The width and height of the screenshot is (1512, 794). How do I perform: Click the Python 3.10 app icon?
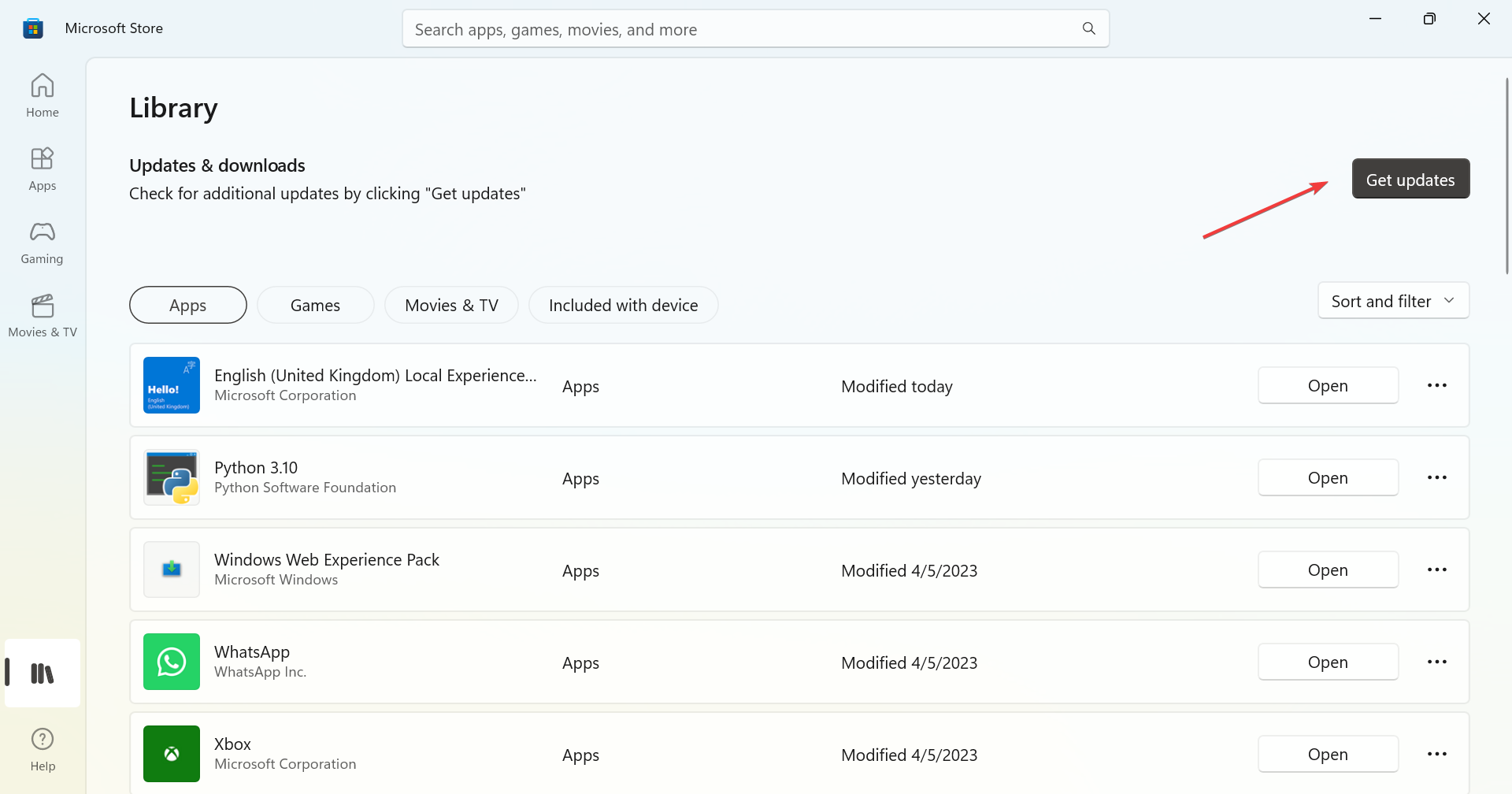coord(172,477)
